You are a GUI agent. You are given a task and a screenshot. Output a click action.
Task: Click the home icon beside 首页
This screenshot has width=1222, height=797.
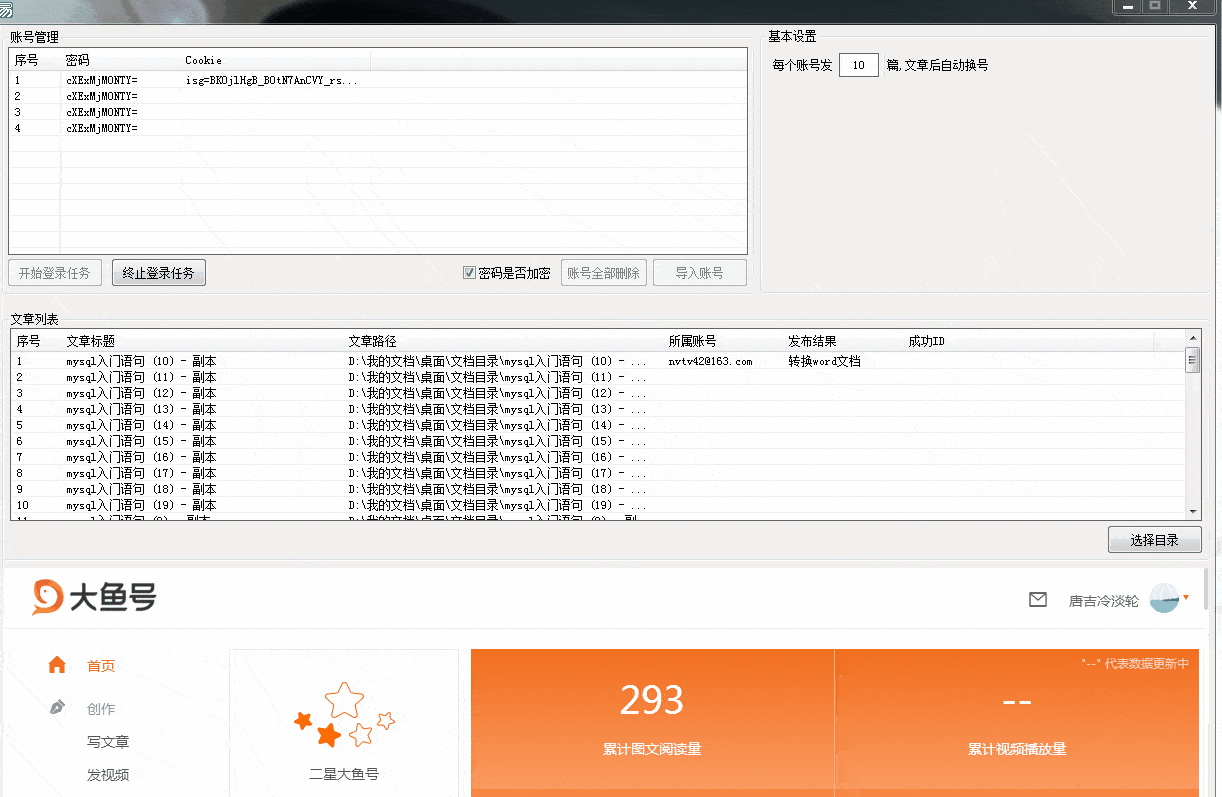[57, 664]
